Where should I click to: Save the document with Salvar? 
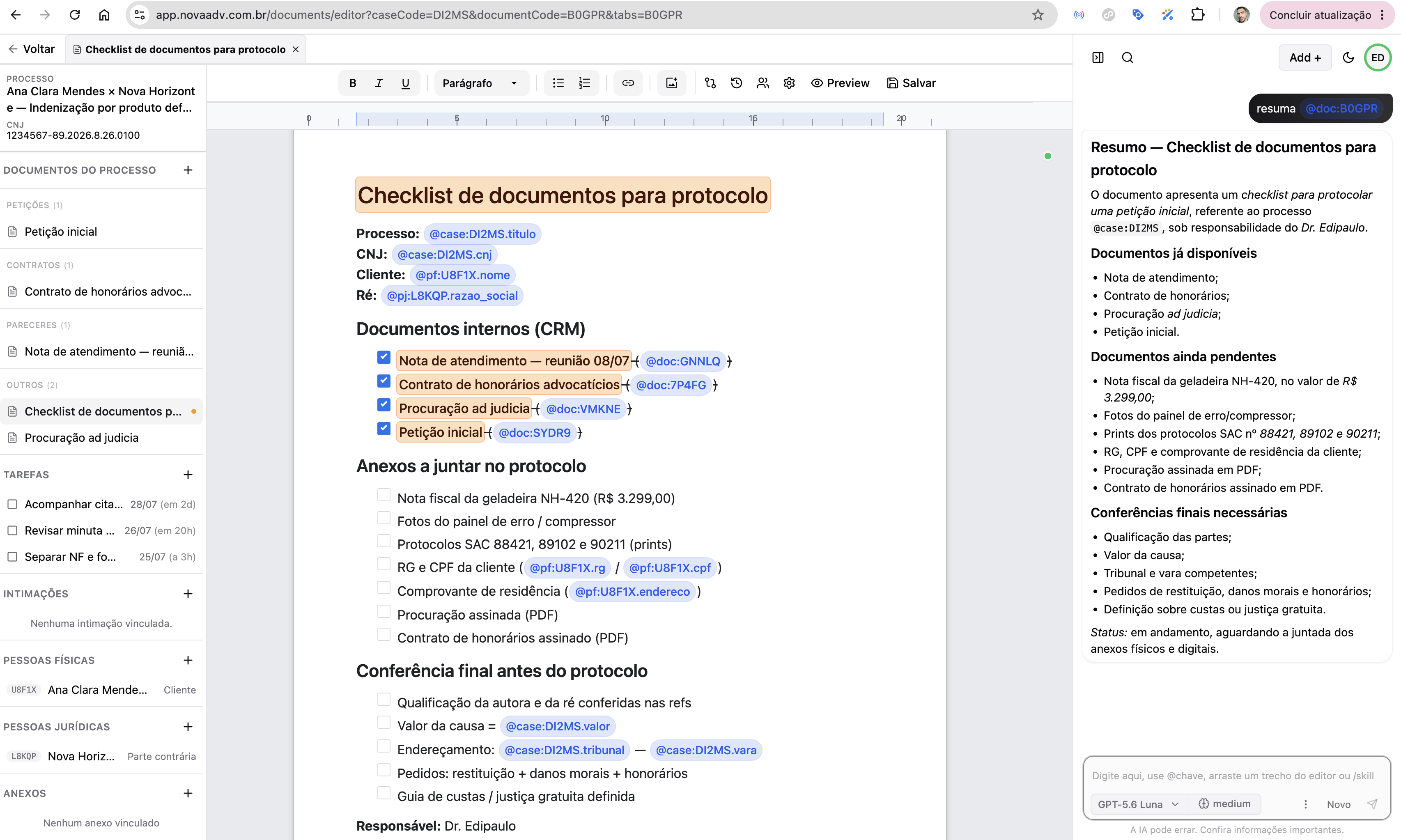tap(912, 83)
